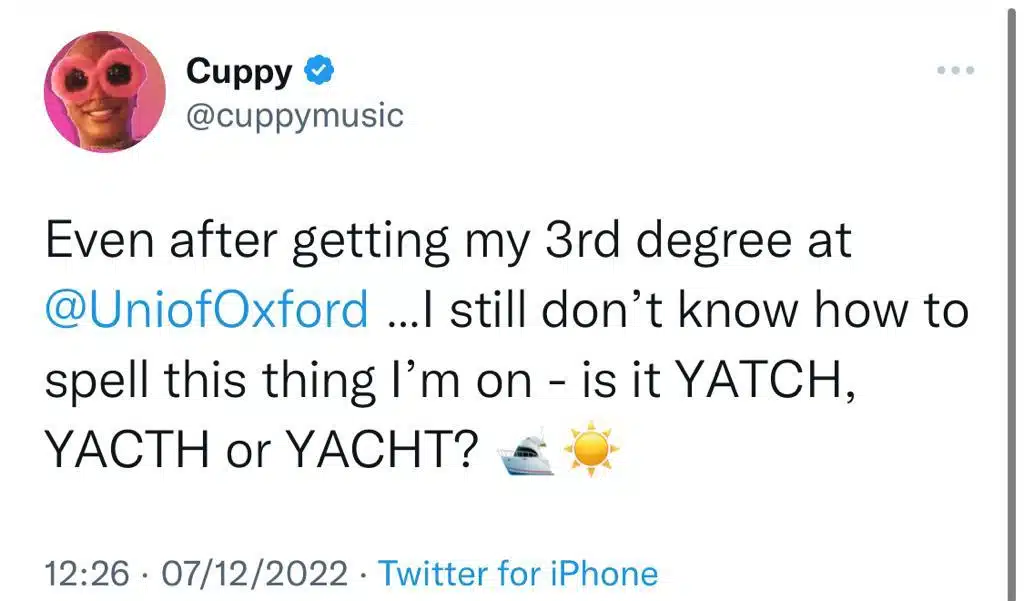Click the sun emoji in the tweet

point(588,449)
